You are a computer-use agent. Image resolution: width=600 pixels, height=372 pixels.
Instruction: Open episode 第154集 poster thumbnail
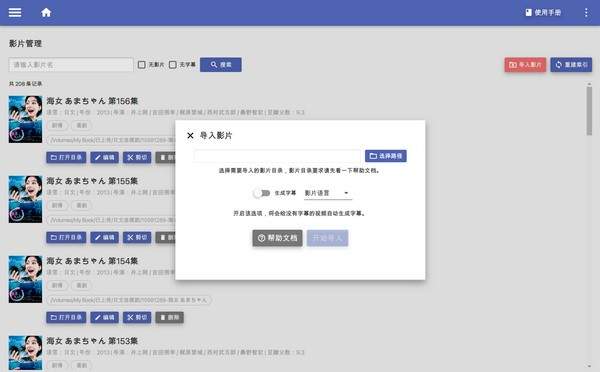[25, 279]
